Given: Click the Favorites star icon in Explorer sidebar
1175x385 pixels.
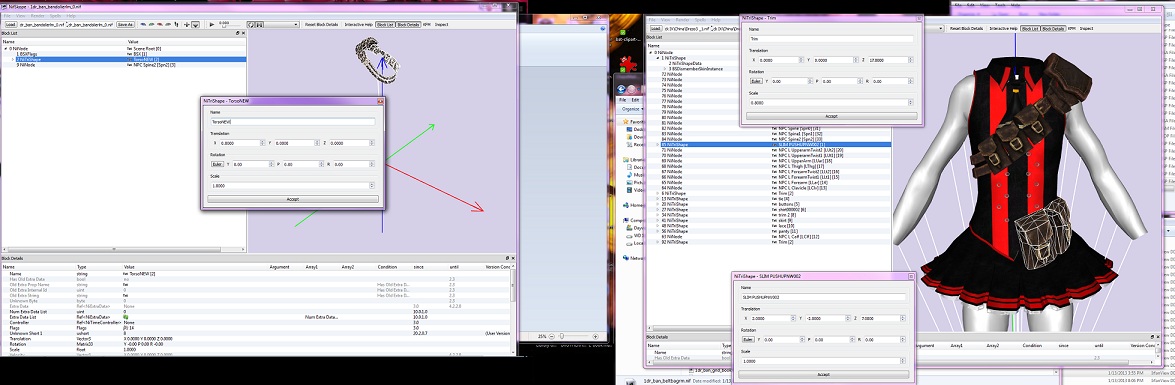Looking at the screenshot, I should [x=626, y=121].
